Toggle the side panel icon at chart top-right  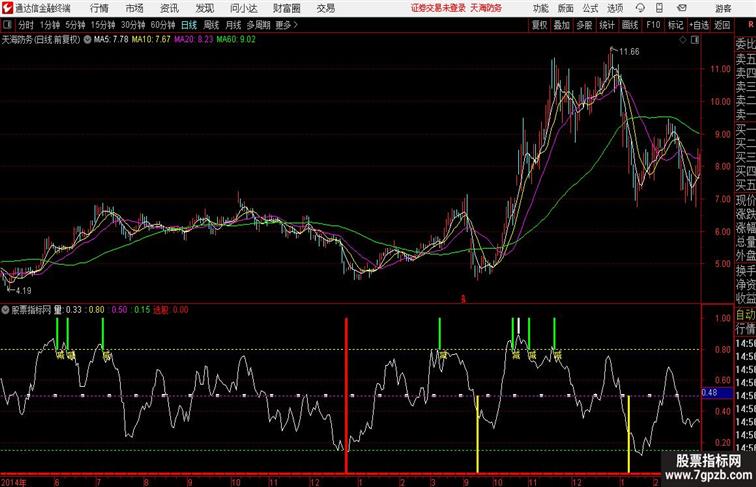695,40
